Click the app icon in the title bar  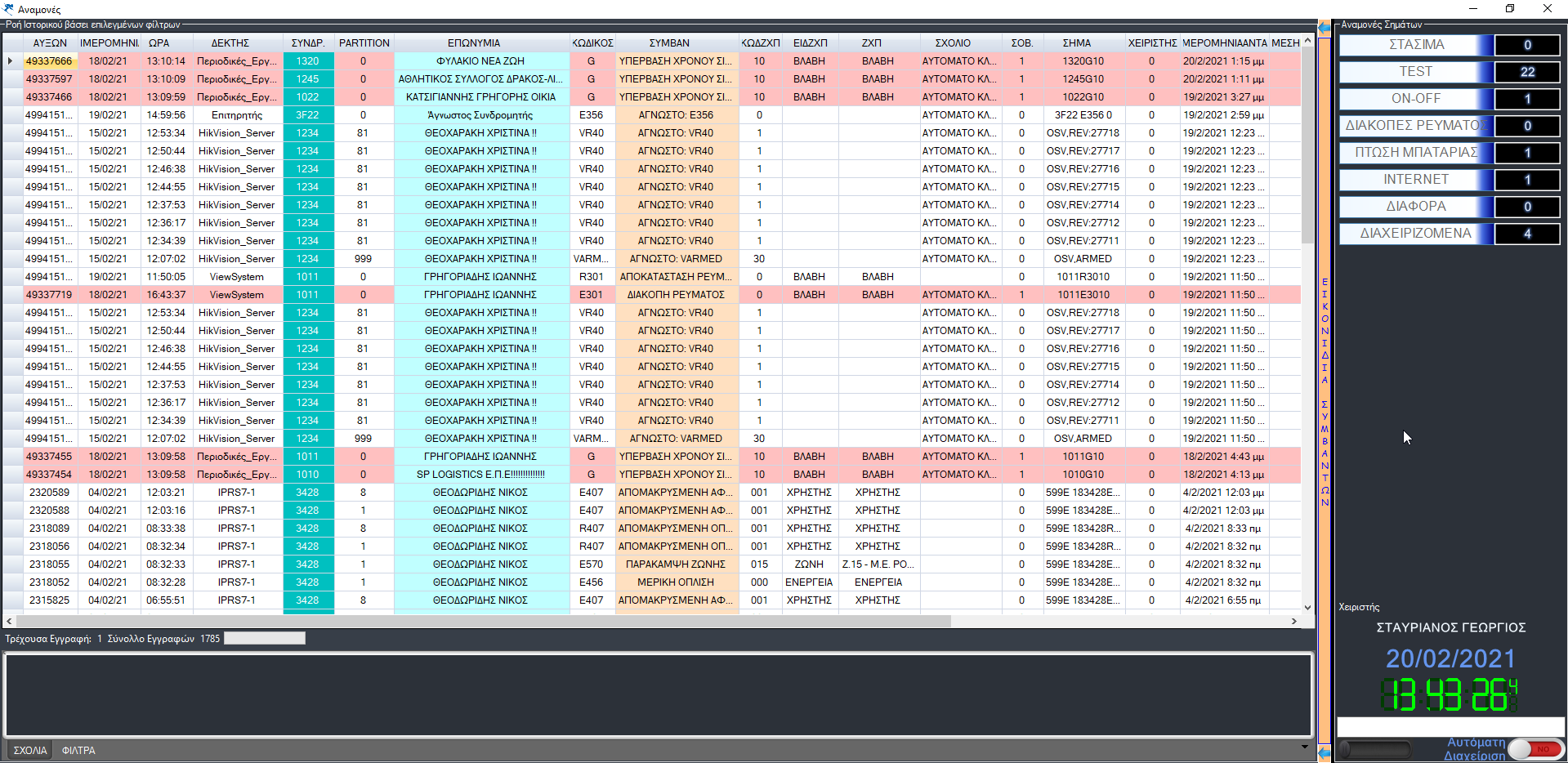(9, 9)
